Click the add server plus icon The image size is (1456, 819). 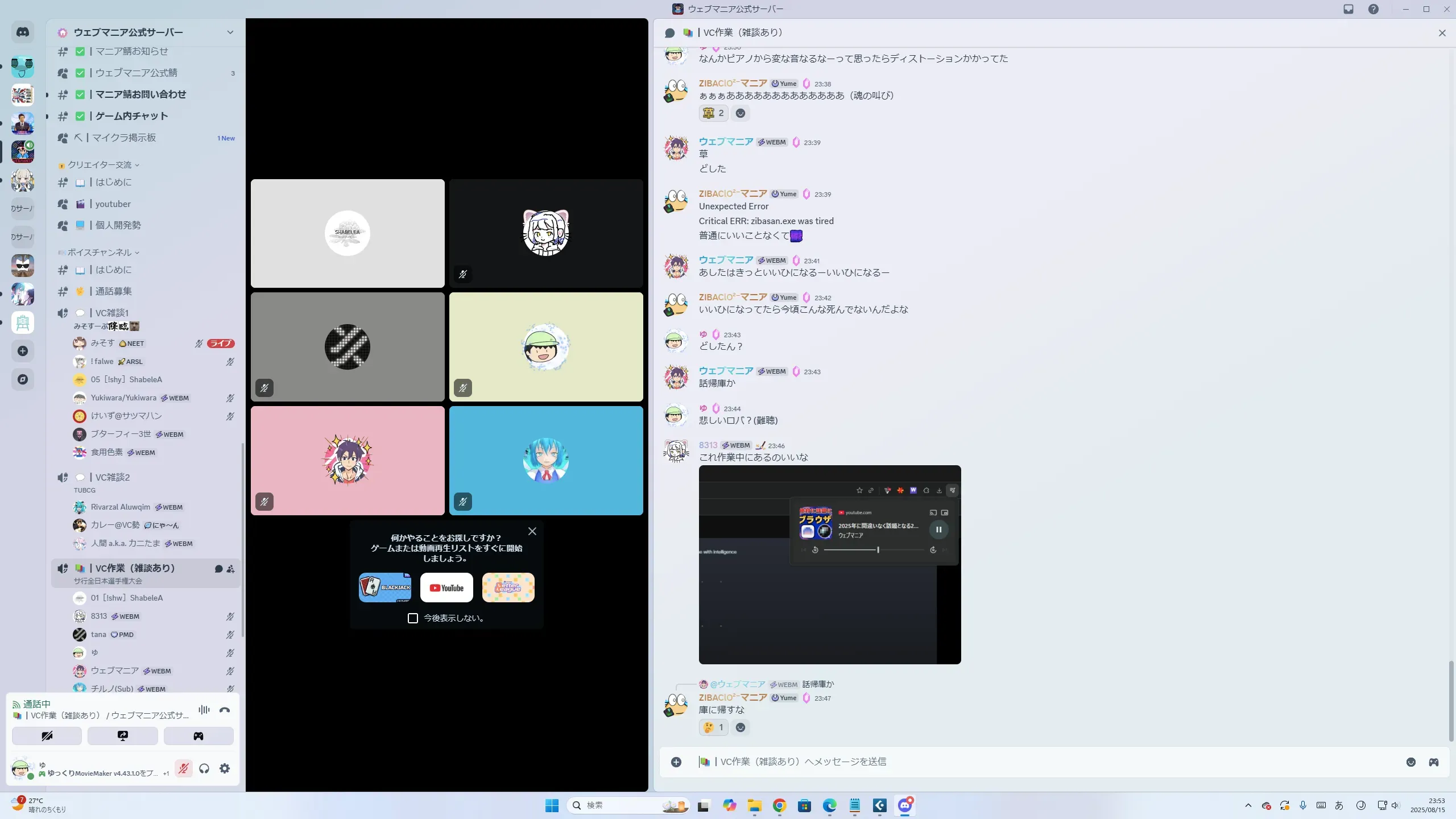pyautogui.click(x=23, y=351)
